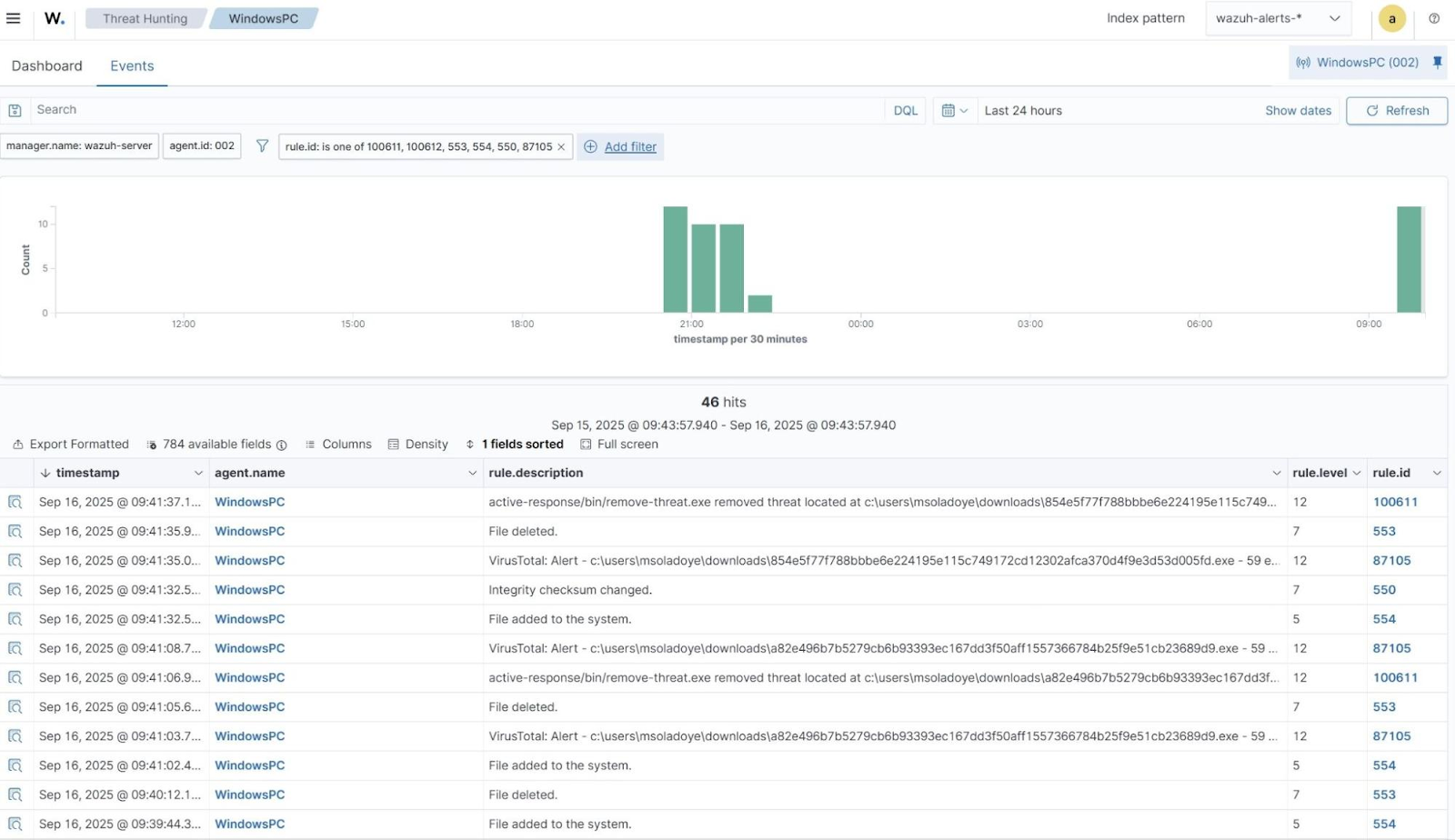Screen dimensions: 1455x840
Task: Open the WindowsPC agent link in first row
Action: (250, 502)
